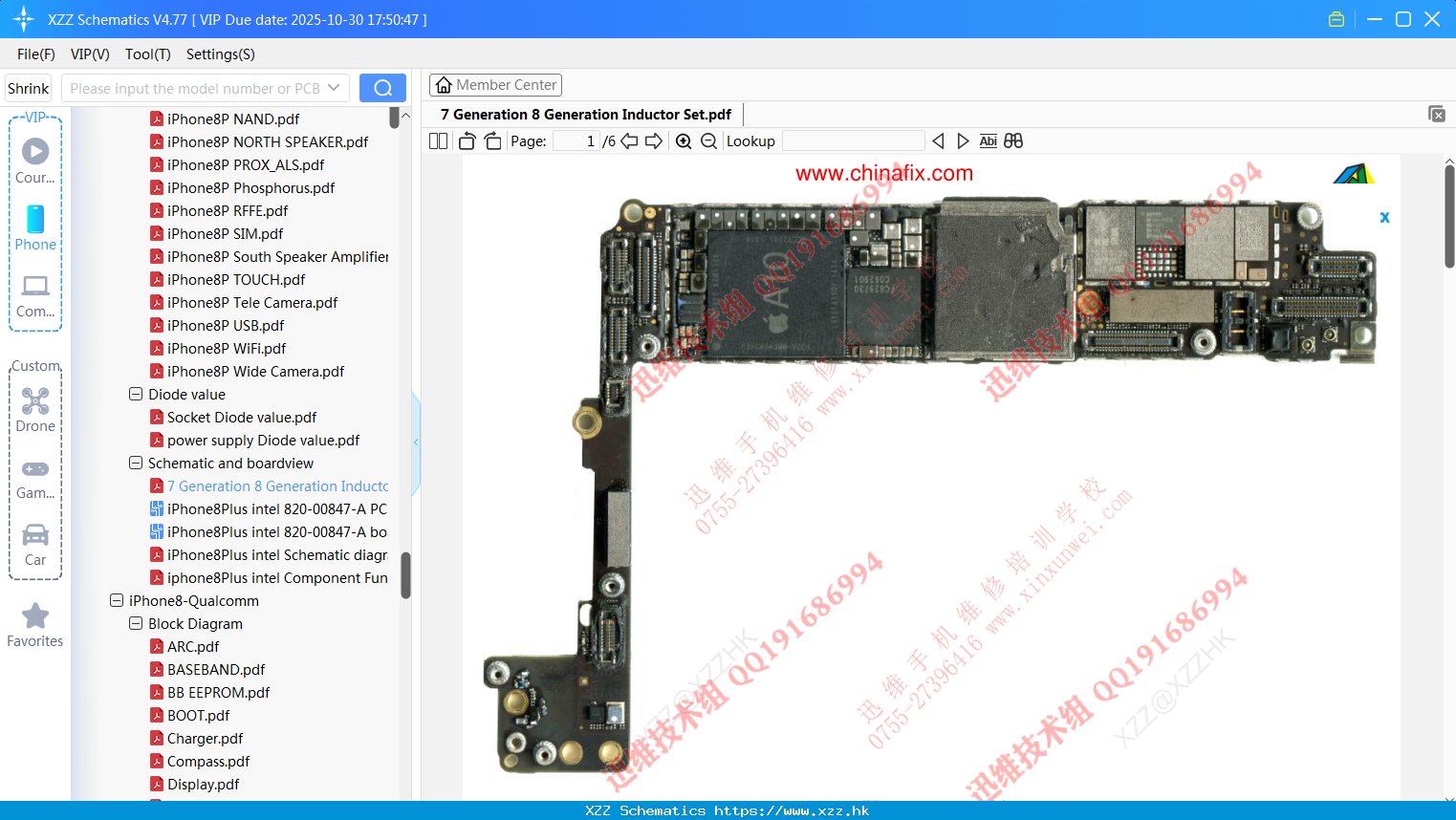Open iPhone8P PROX_ALS.pdf
Screen dimensions: 1456x820
tap(246, 164)
